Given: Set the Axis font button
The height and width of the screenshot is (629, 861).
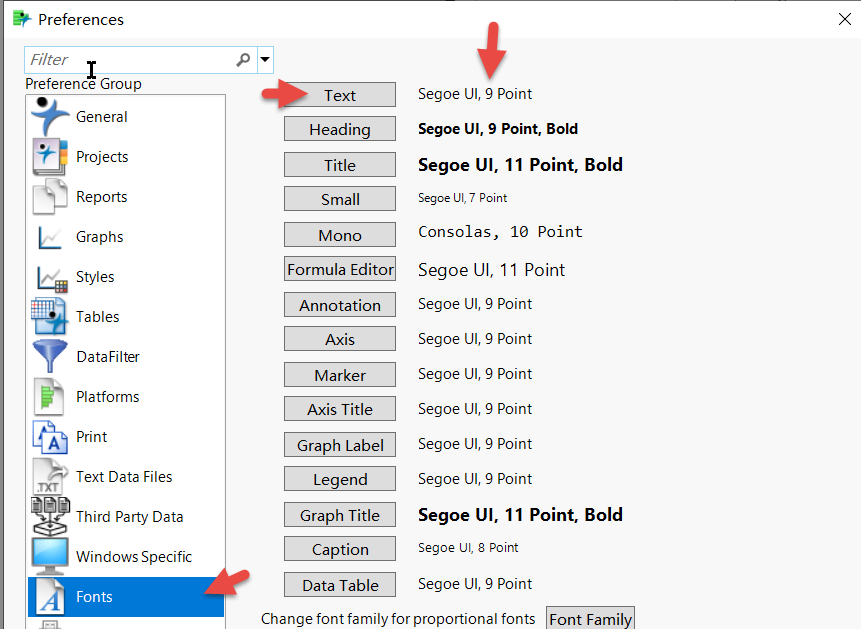Looking at the screenshot, I should (x=340, y=339).
